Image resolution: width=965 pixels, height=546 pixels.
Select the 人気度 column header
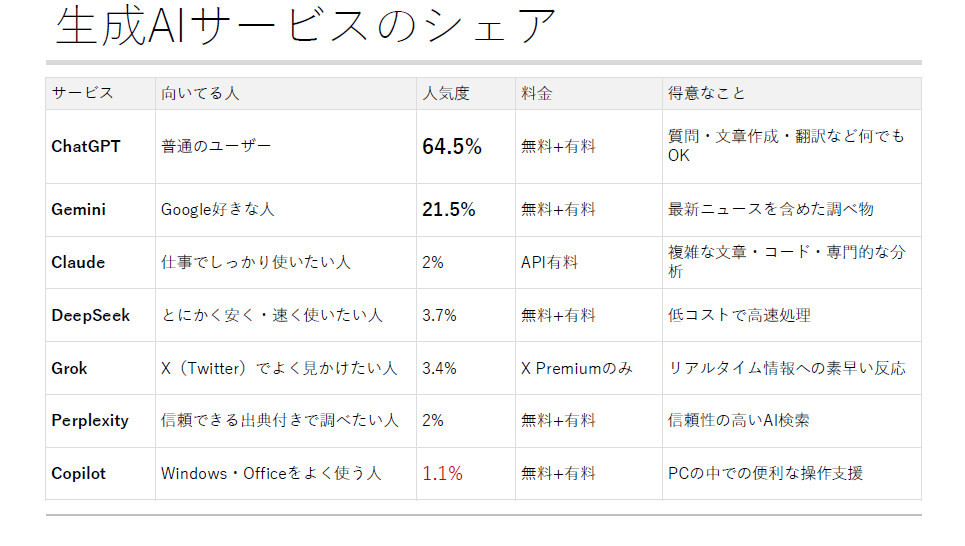(446, 93)
